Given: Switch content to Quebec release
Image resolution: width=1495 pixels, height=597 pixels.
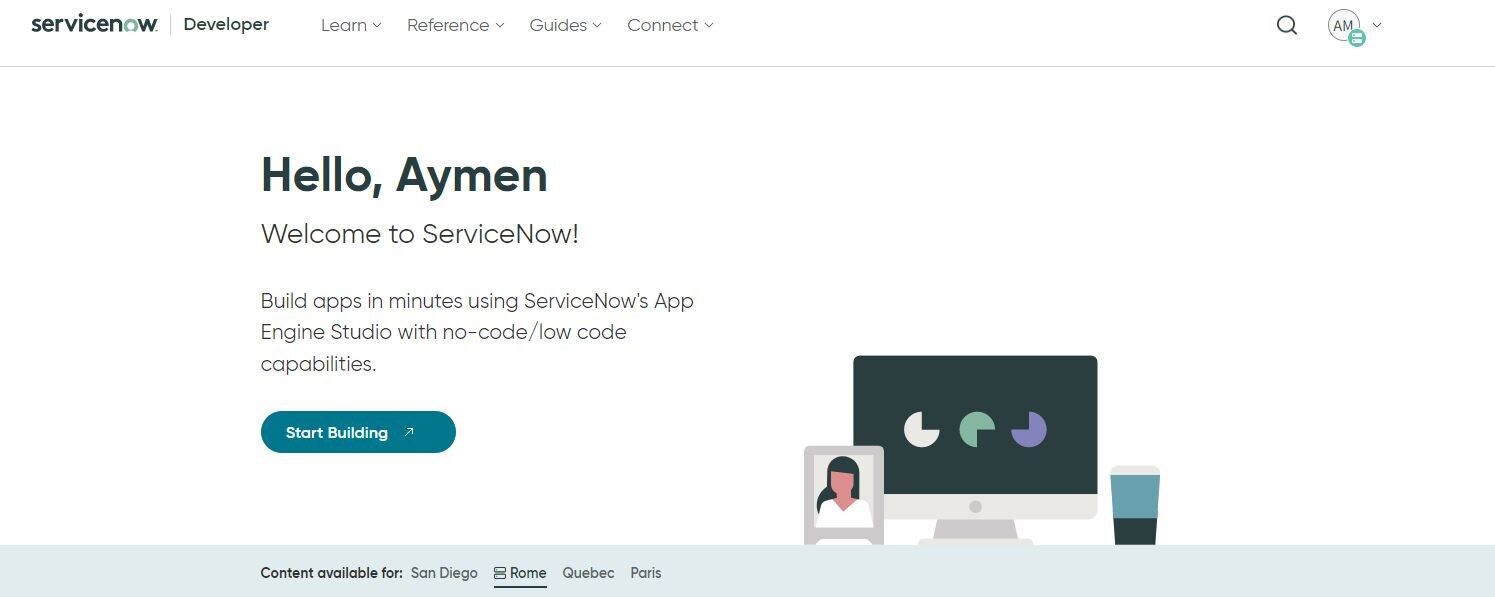Looking at the screenshot, I should (588, 573).
